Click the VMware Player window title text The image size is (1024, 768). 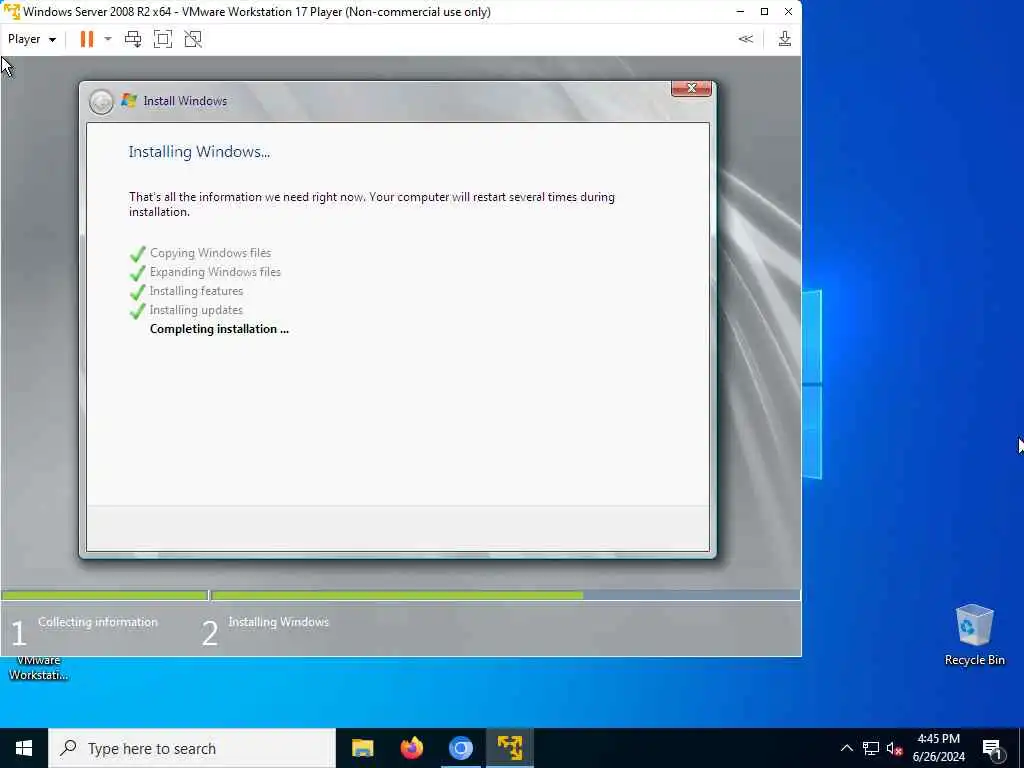pyautogui.click(x=257, y=12)
